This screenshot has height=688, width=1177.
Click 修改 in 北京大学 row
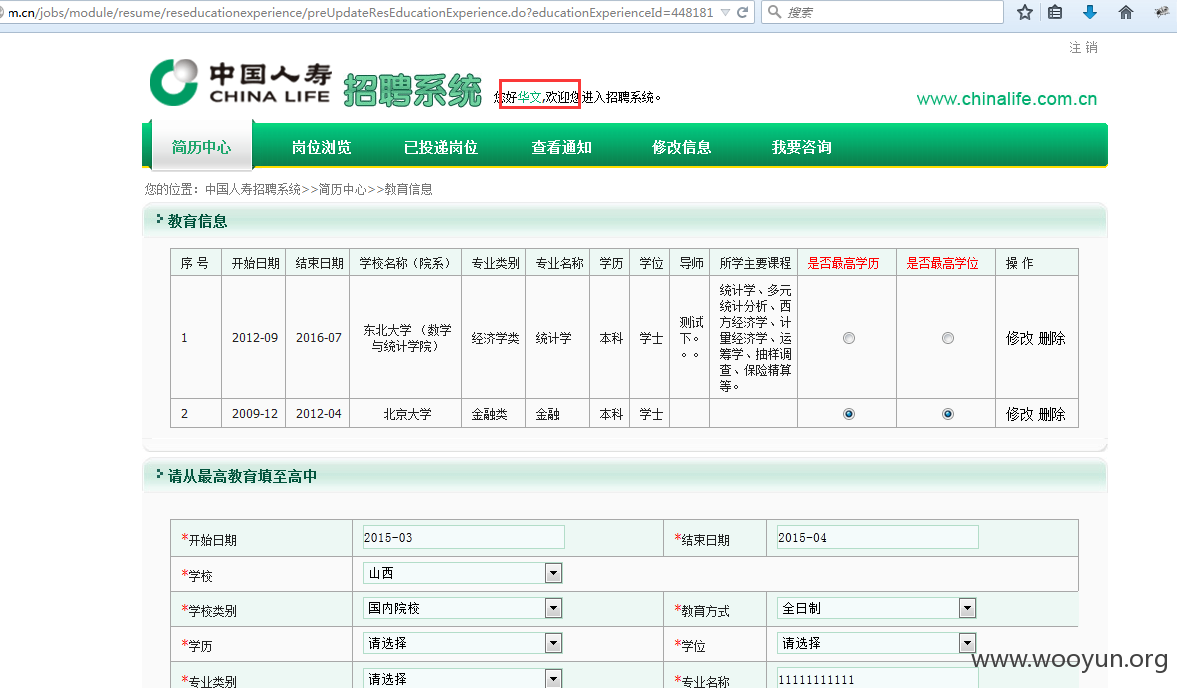click(x=1019, y=414)
